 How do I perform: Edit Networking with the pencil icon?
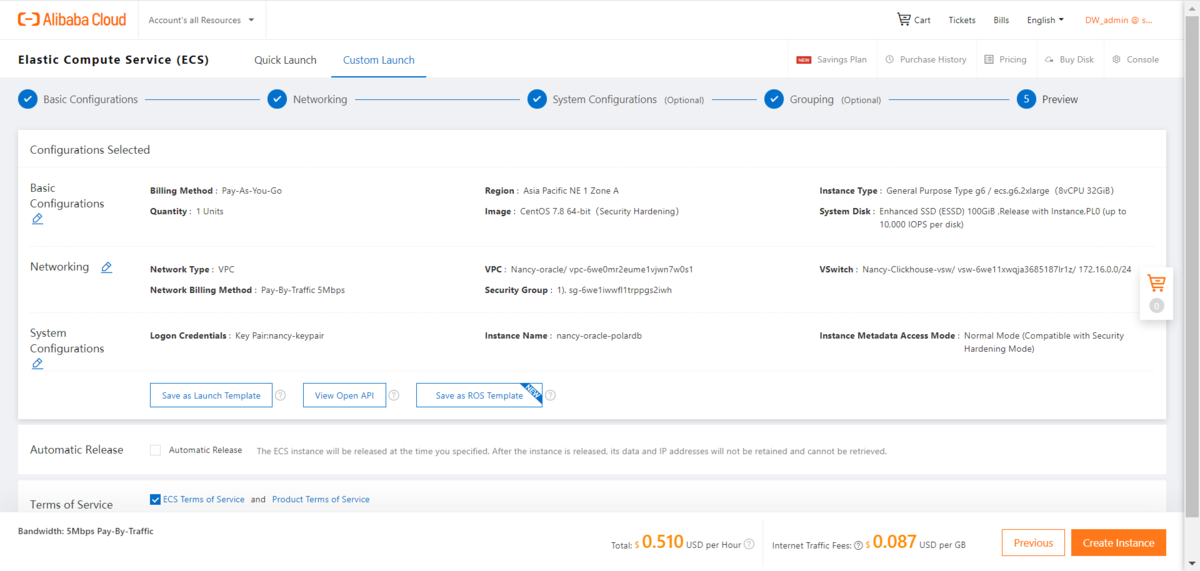[106, 267]
